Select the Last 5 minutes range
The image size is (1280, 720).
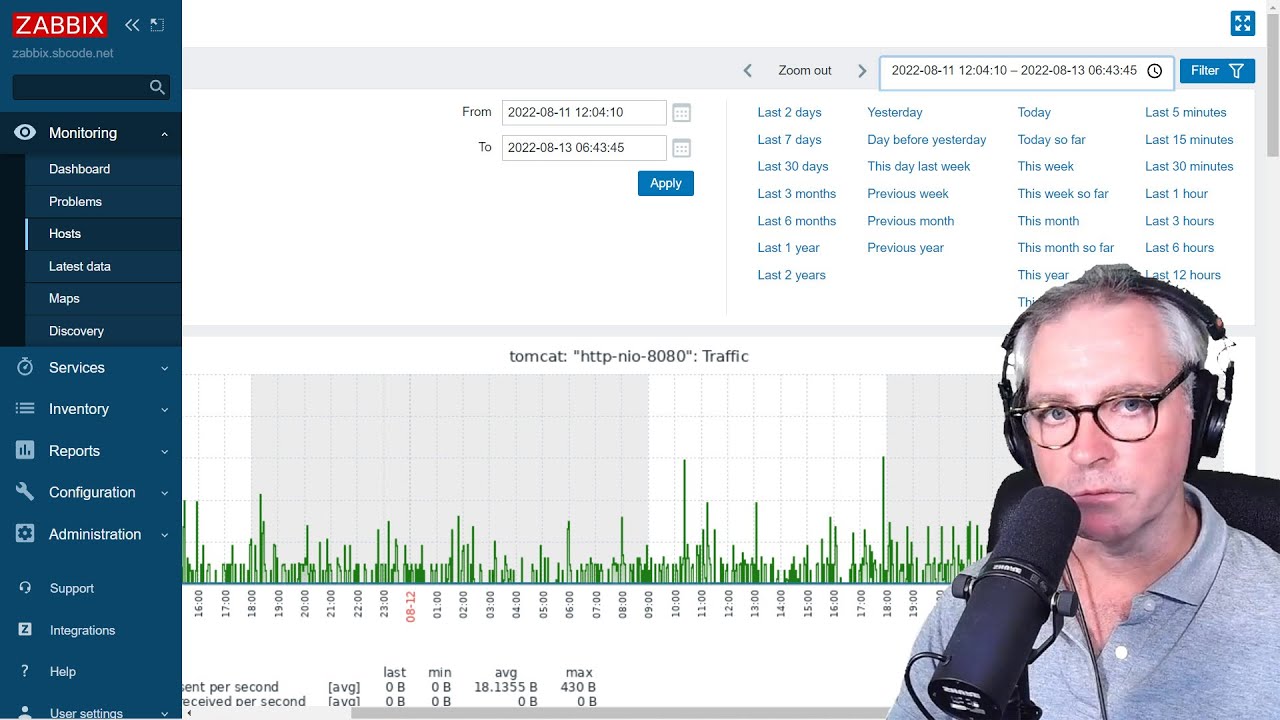pyautogui.click(x=1186, y=112)
